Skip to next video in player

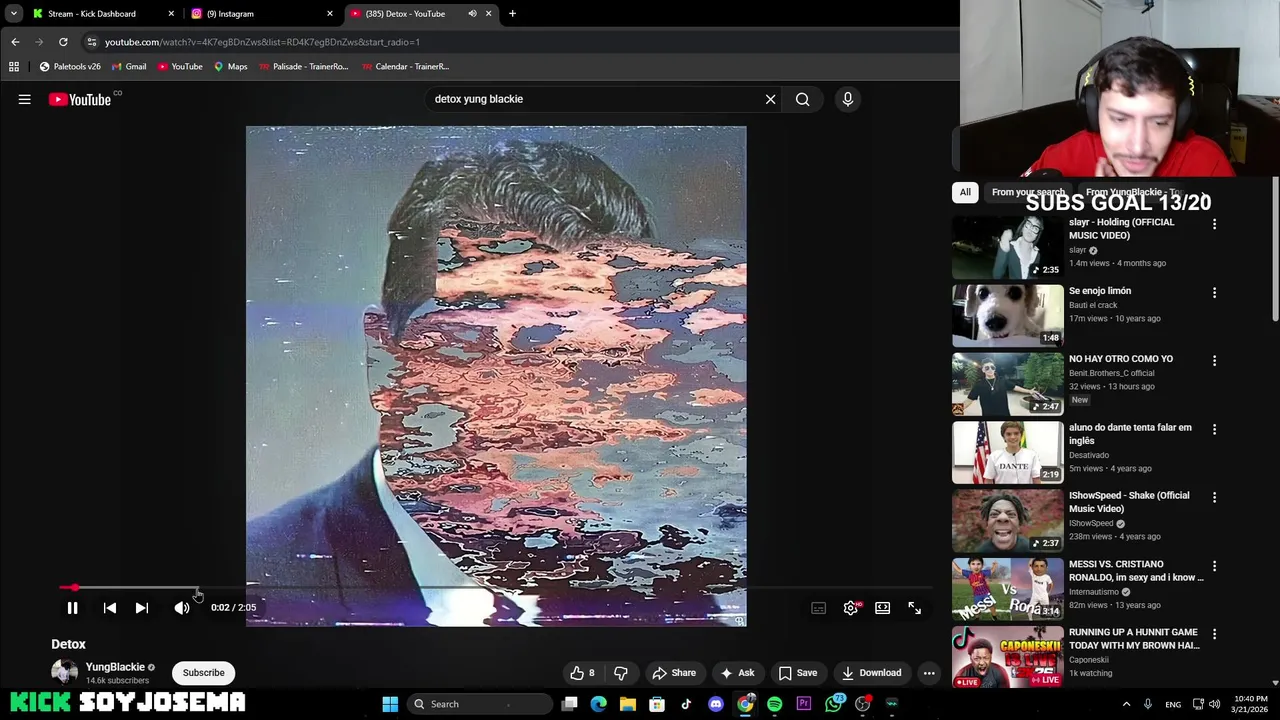click(142, 607)
